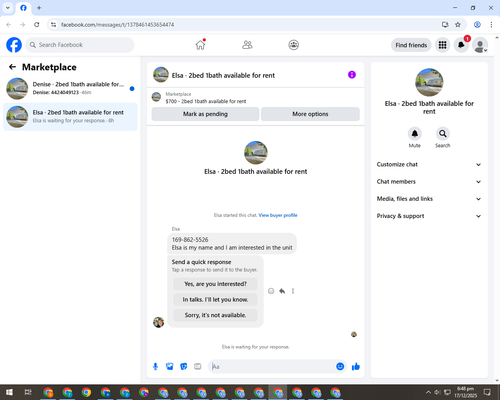
Task: Open the Denise conversation in the list
Action: click(70, 89)
